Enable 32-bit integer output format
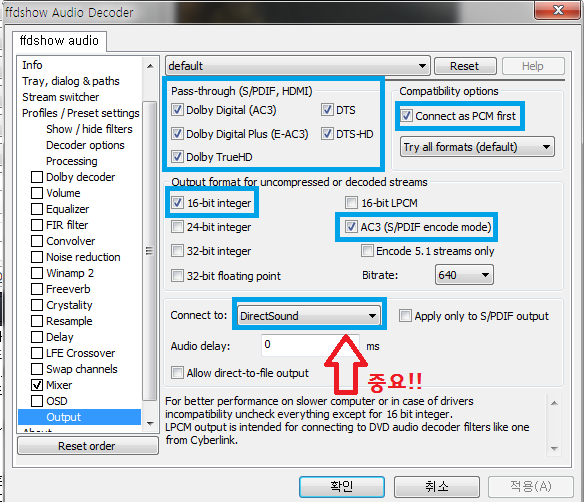Image resolution: width=584 pixels, height=502 pixels. click(177, 251)
